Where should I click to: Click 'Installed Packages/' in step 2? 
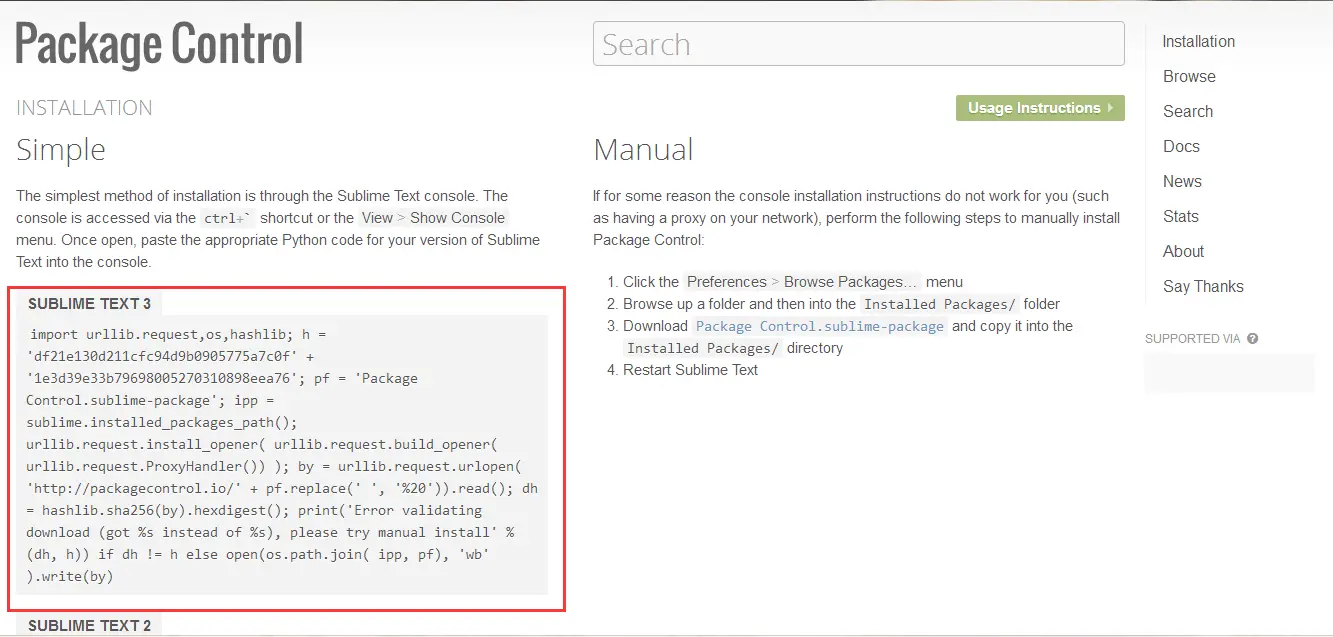point(940,304)
